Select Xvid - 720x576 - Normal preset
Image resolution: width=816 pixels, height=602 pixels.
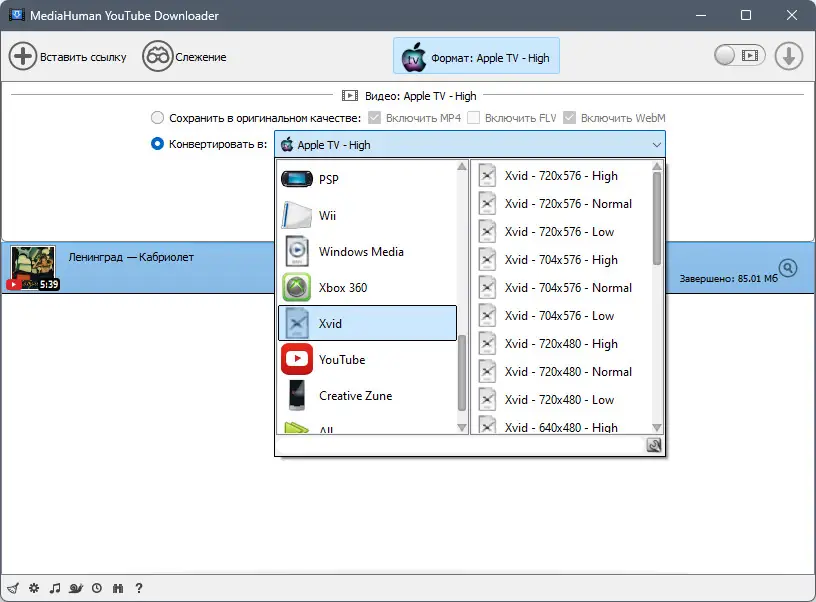(561, 203)
